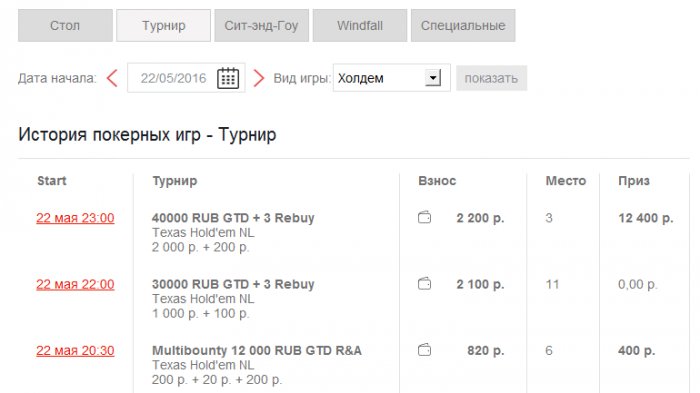The image size is (700, 393).
Task: Click the prize value 0,00 р.
Action: pos(638,284)
